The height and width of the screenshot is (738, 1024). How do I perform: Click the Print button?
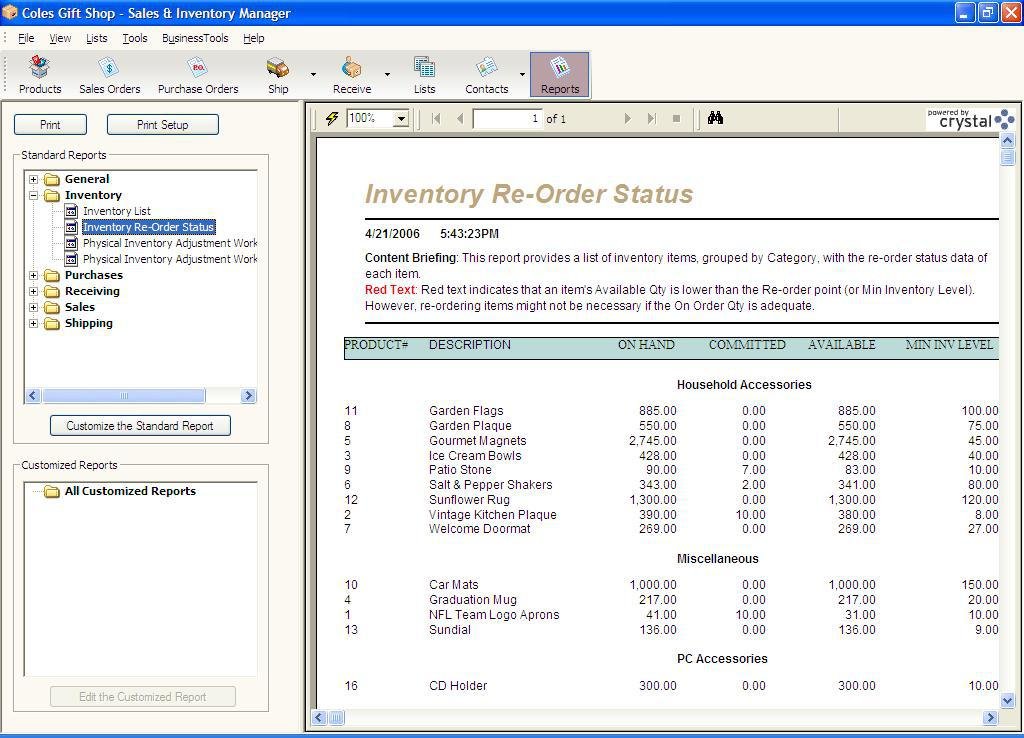50,125
